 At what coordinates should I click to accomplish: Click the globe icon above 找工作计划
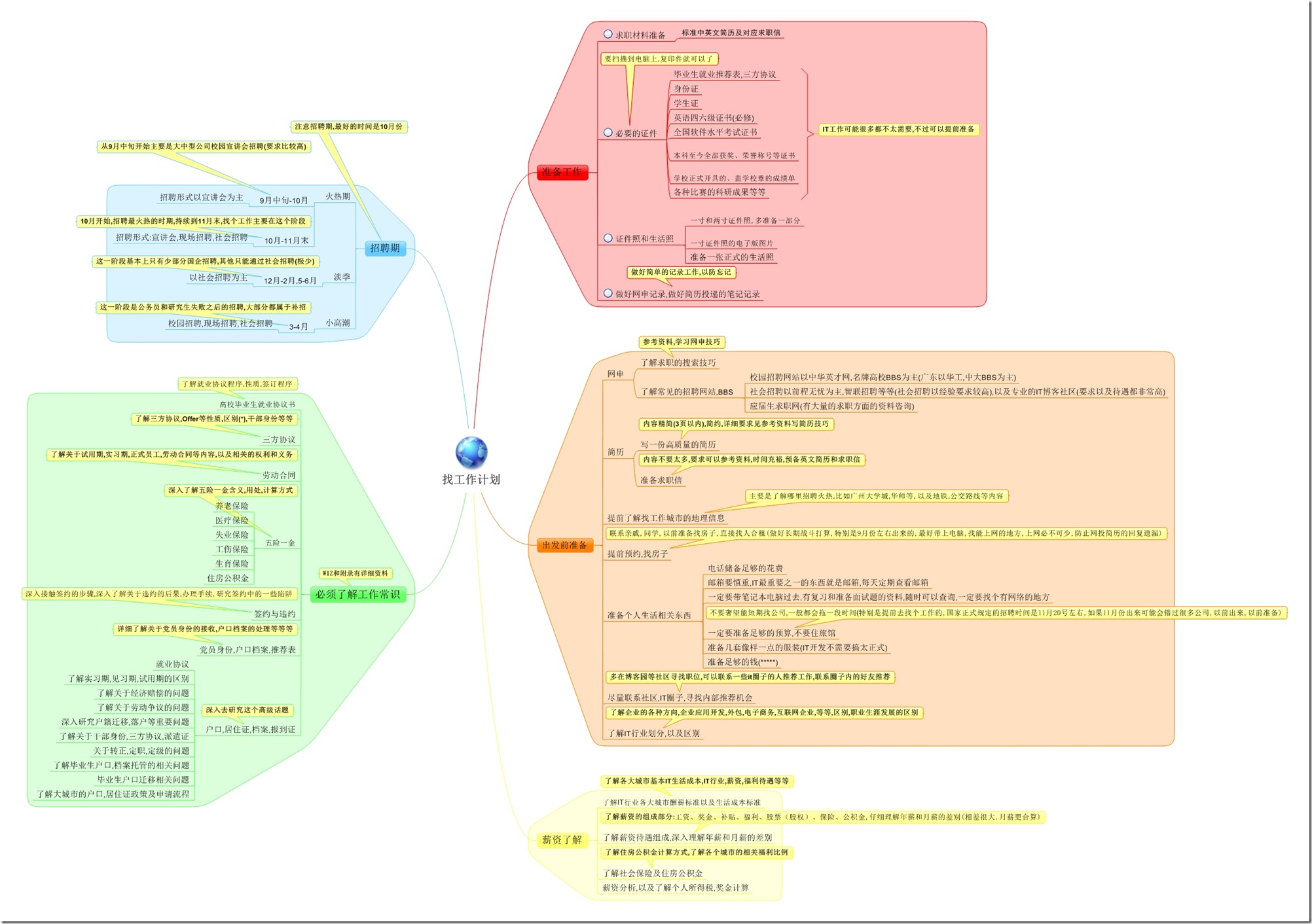coord(471,452)
